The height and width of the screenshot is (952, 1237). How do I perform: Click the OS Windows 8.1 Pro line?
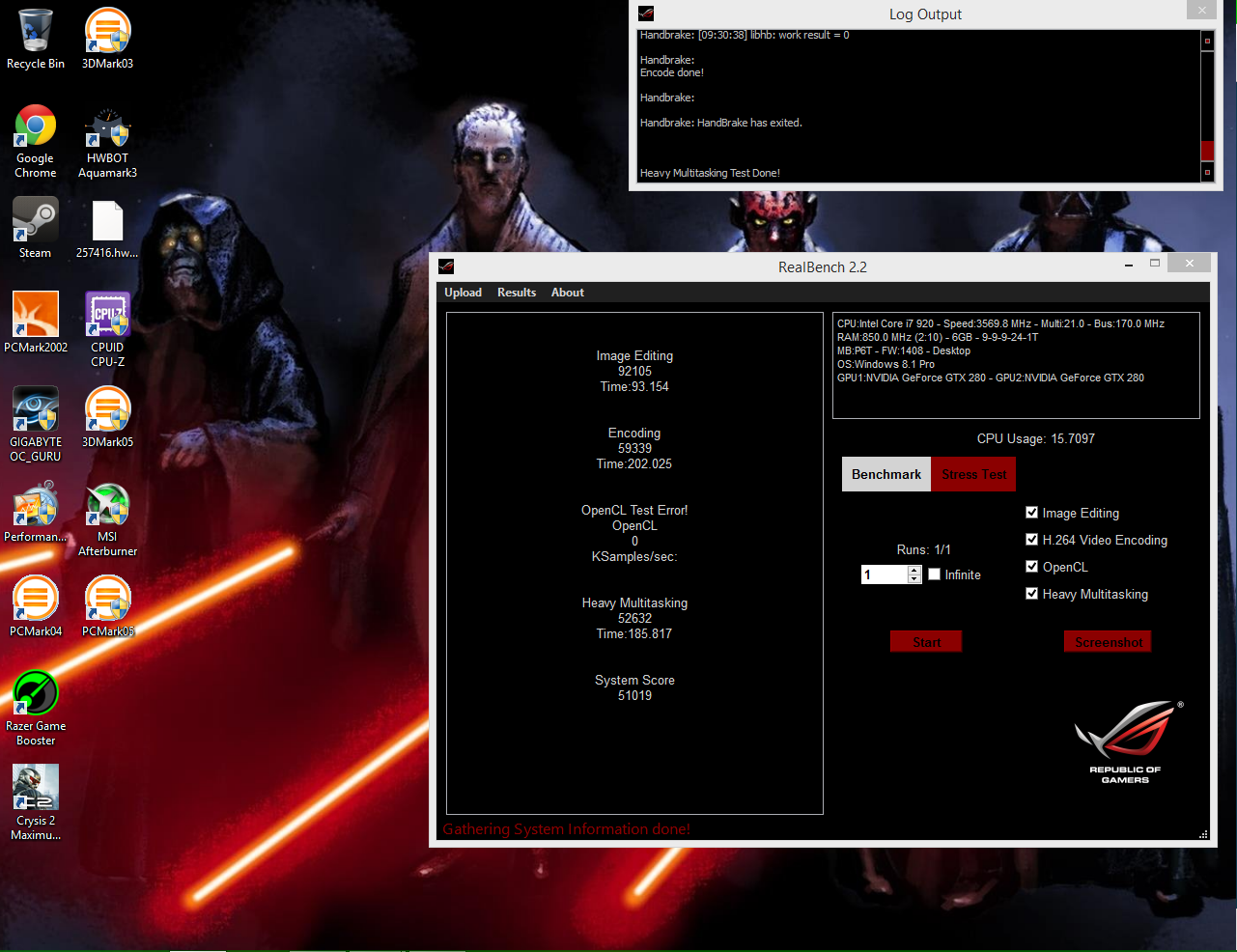click(886, 364)
